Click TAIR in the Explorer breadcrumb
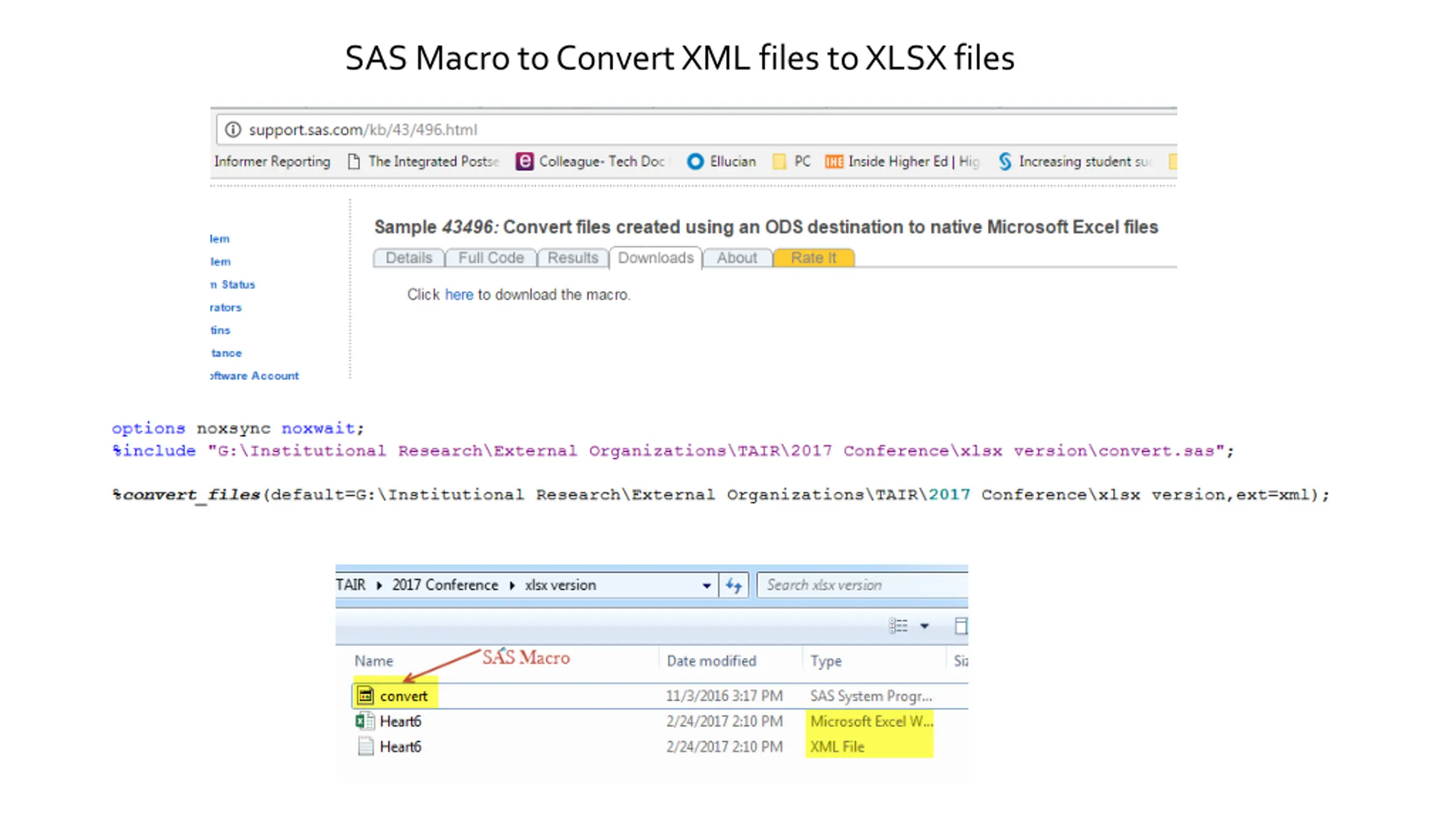 point(351,585)
